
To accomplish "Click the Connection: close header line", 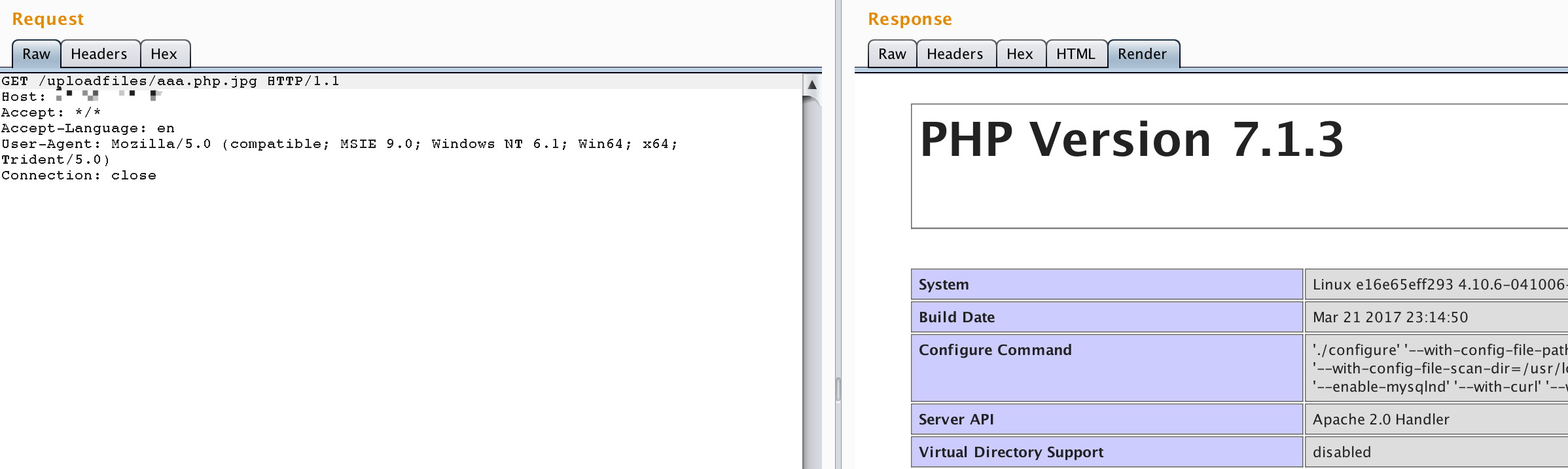I will [79, 176].
